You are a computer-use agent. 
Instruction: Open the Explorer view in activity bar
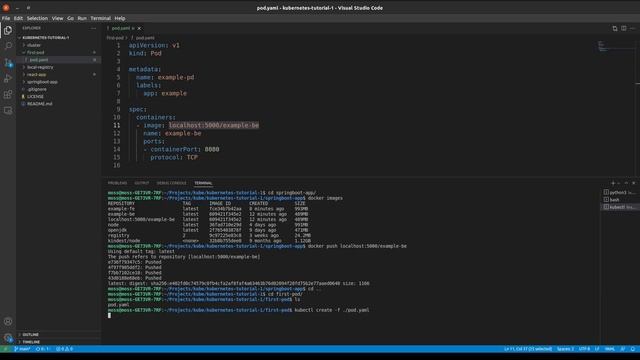(8, 30)
